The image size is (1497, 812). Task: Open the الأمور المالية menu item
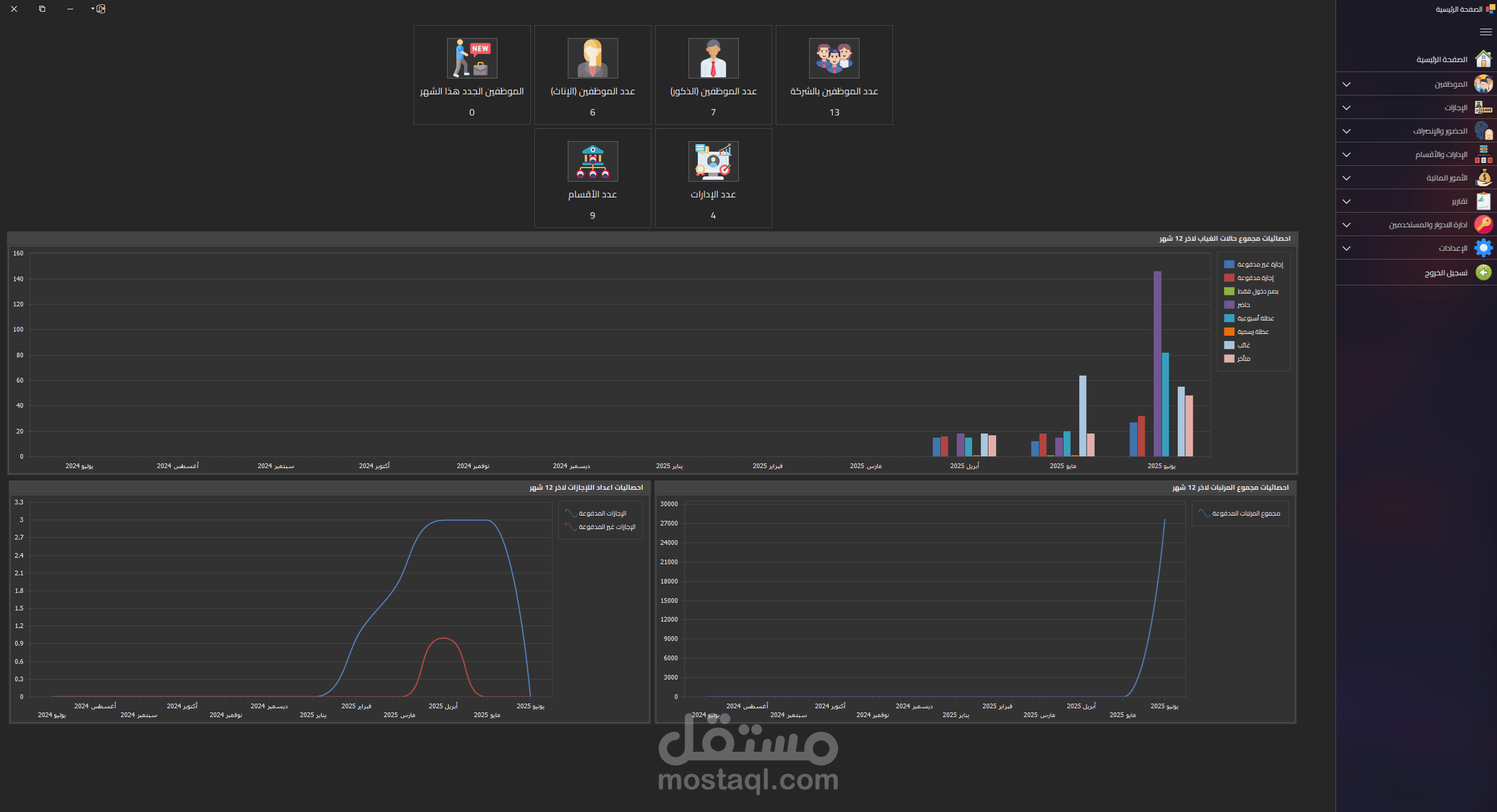(x=1446, y=178)
